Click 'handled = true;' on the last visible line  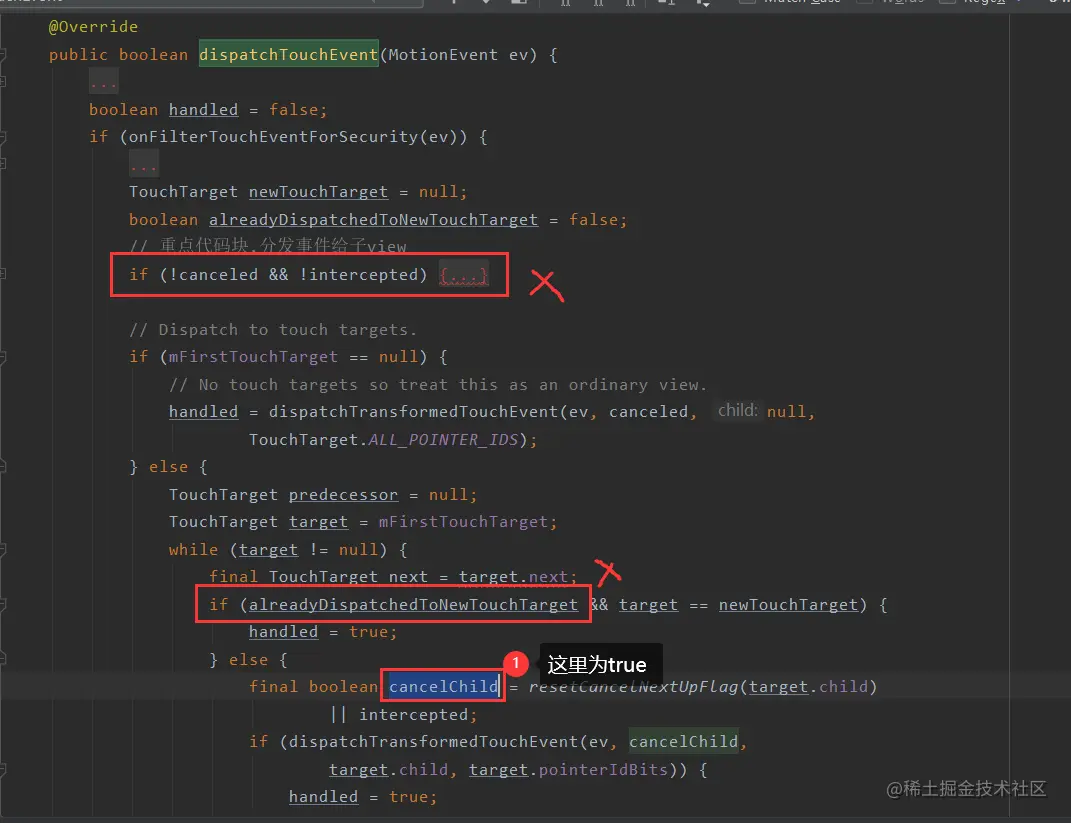(x=363, y=797)
